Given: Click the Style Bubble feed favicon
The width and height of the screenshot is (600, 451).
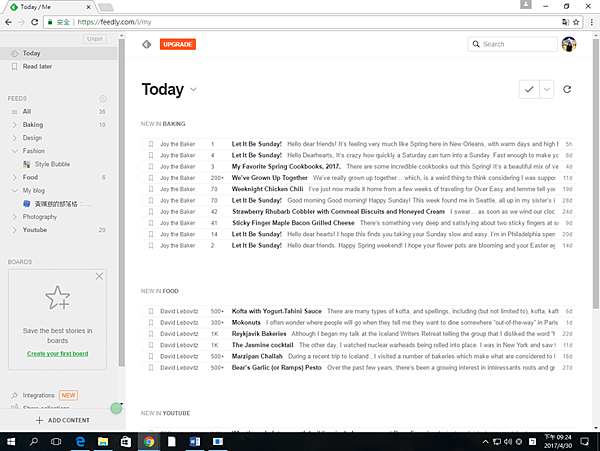Looking at the screenshot, I should 27,164.
